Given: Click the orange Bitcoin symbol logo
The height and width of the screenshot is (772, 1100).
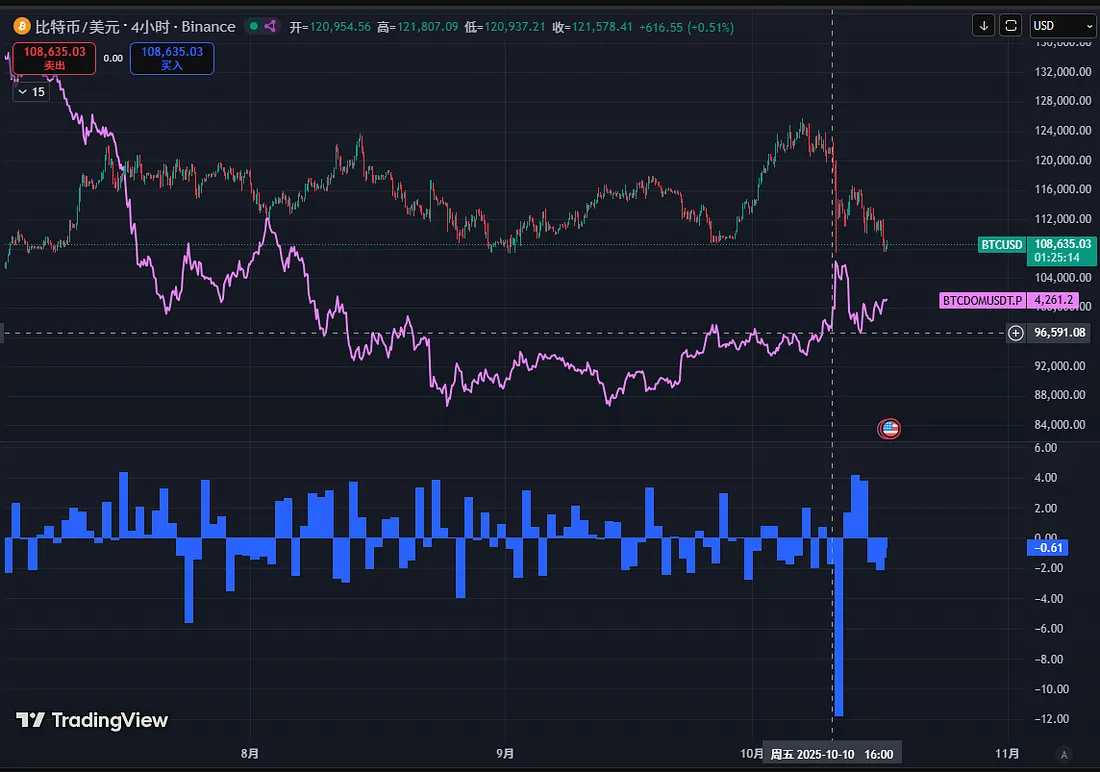Looking at the screenshot, I should [19, 26].
